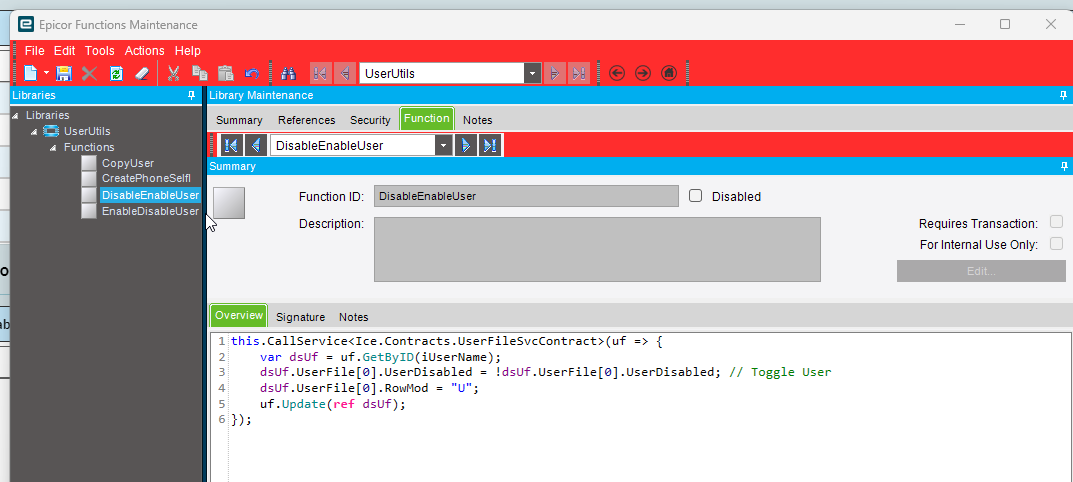The height and width of the screenshot is (482, 1073).
Task: Click the Function ID field
Action: 526,196
